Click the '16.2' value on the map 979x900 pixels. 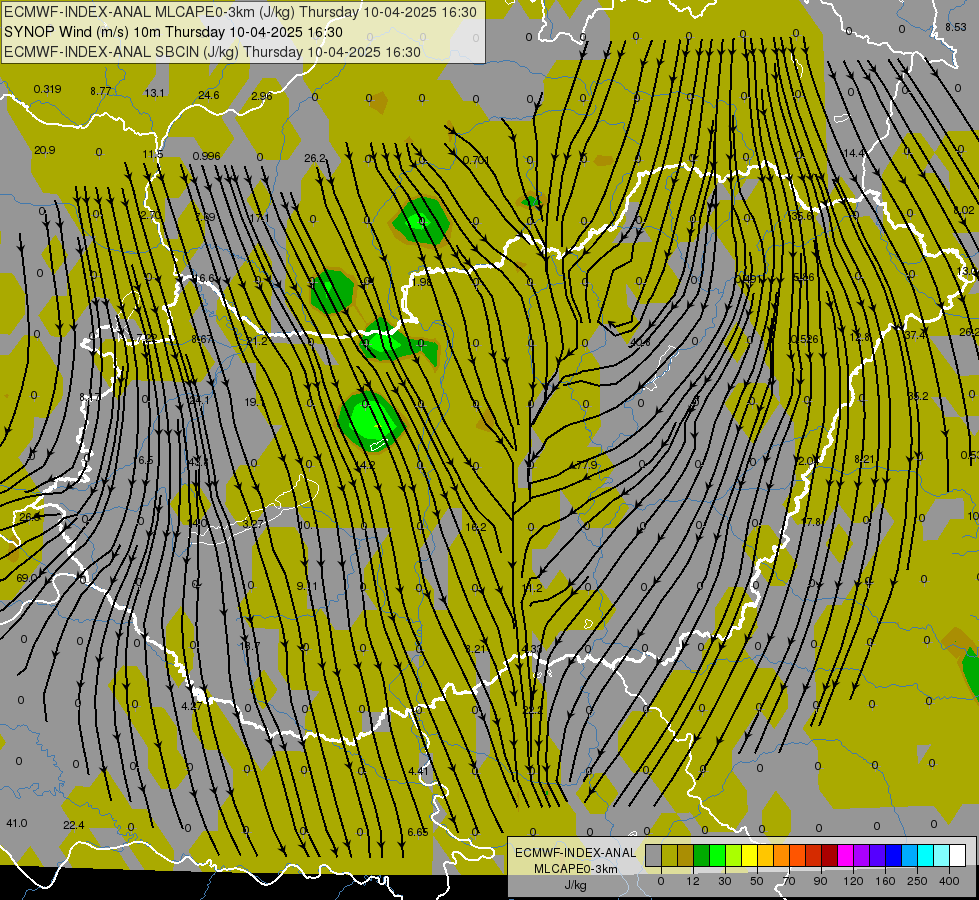click(476, 527)
